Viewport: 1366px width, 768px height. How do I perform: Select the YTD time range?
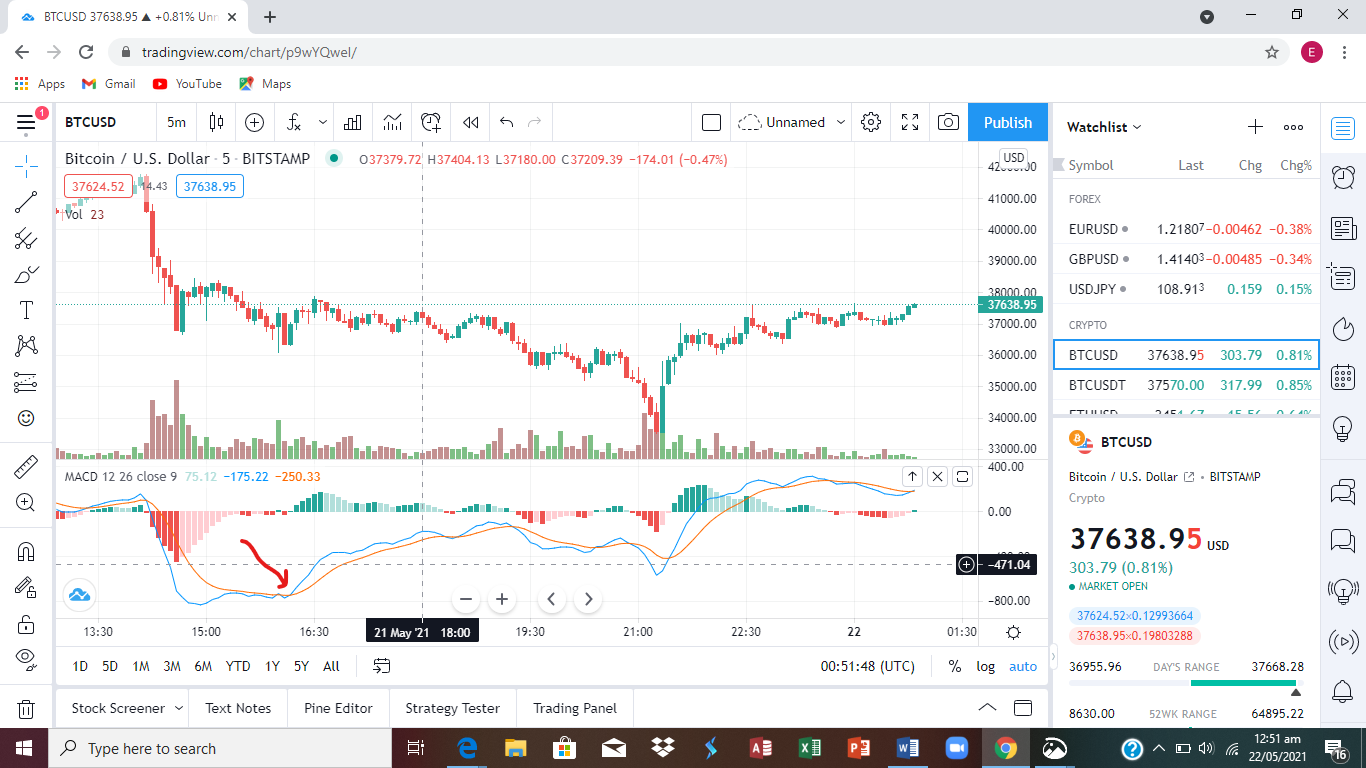(238, 666)
